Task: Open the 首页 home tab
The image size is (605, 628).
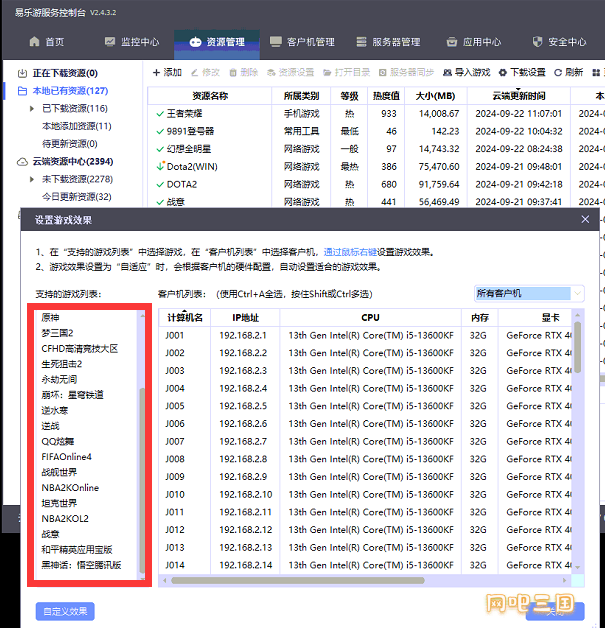Action: tap(46, 42)
